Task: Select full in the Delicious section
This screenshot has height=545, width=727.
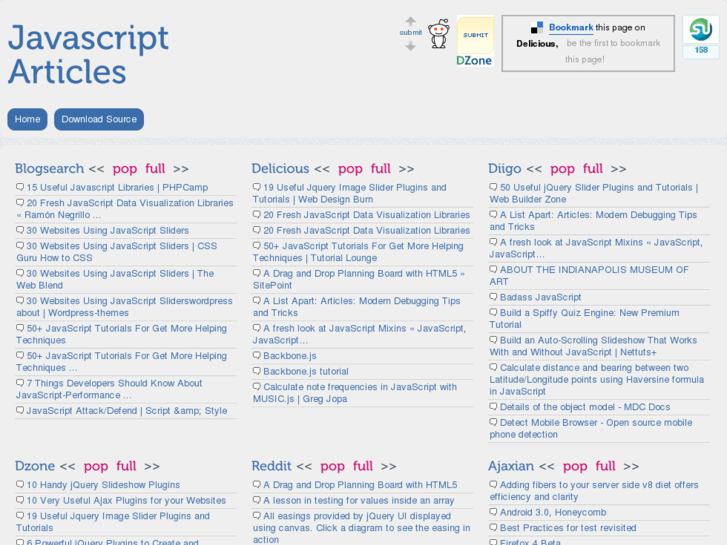Action: click(x=381, y=168)
